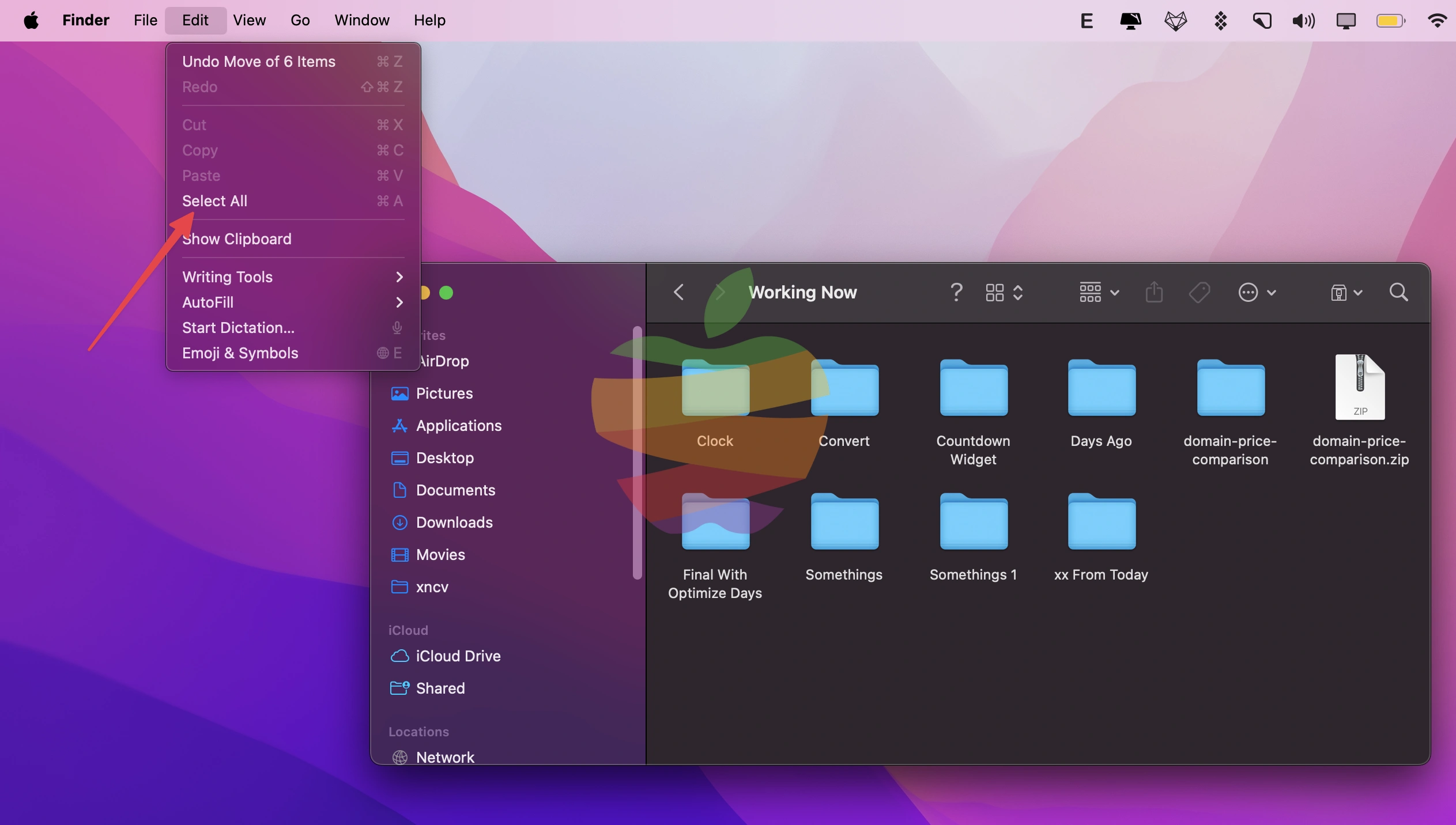This screenshot has height=825, width=1456.
Task: Expand the Writing Tools submenu
Action: coord(293,277)
